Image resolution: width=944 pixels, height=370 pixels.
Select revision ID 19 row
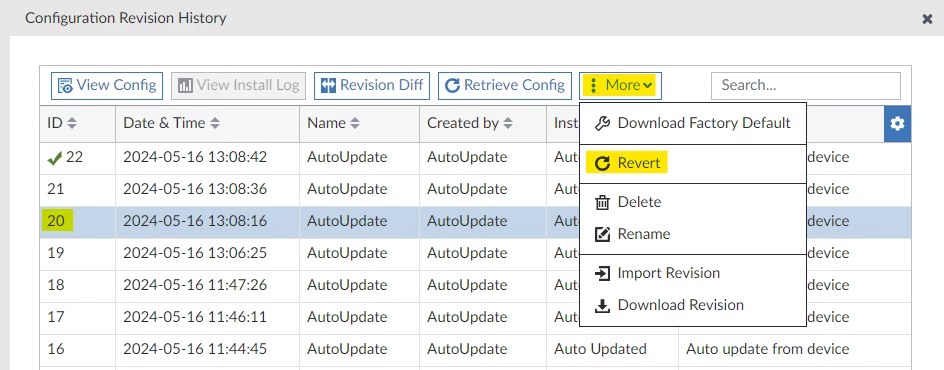[x=475, y=253]
